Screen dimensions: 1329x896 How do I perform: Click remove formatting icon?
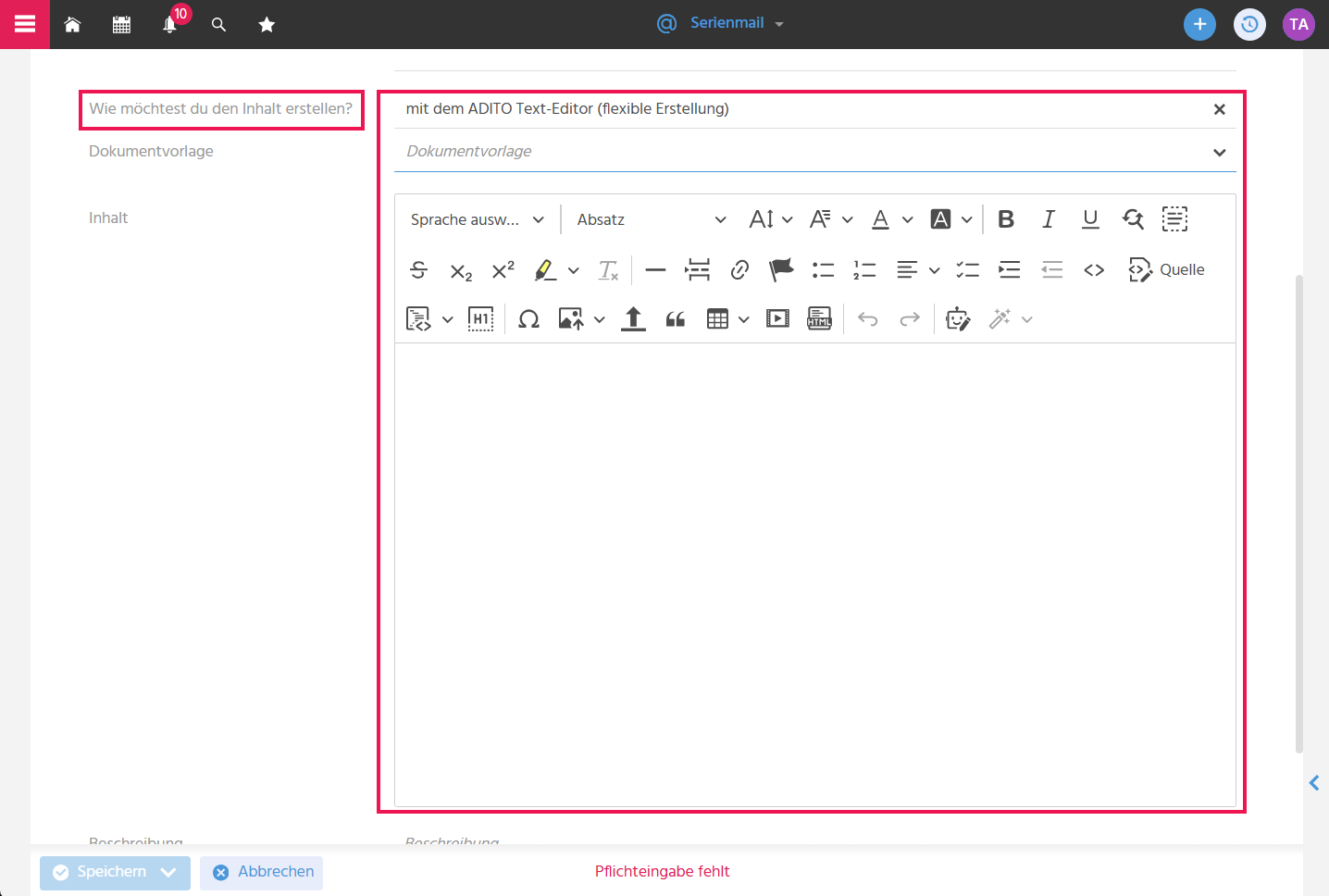point(608,269)
